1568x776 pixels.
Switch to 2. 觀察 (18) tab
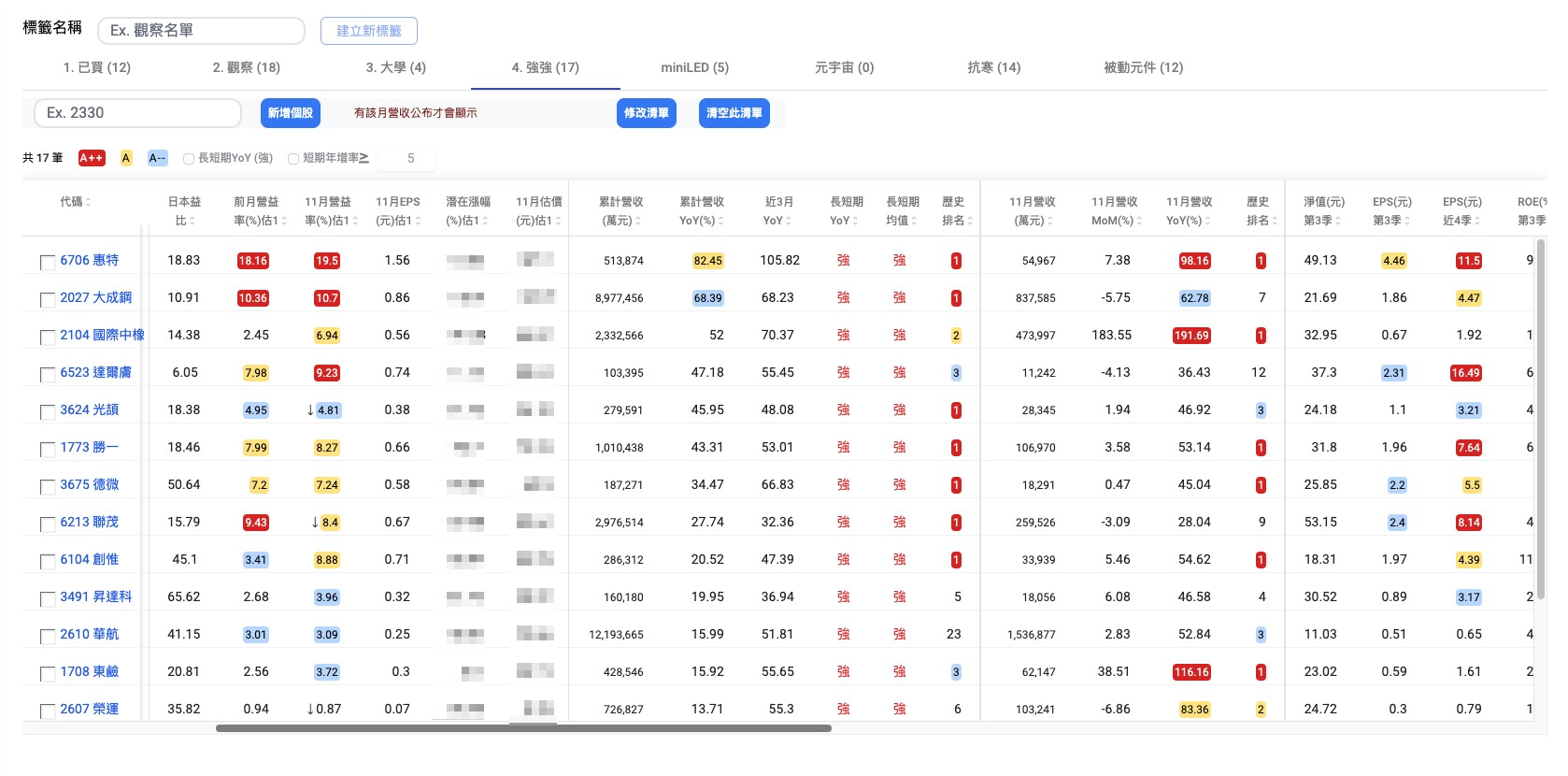tap(247, 67)
